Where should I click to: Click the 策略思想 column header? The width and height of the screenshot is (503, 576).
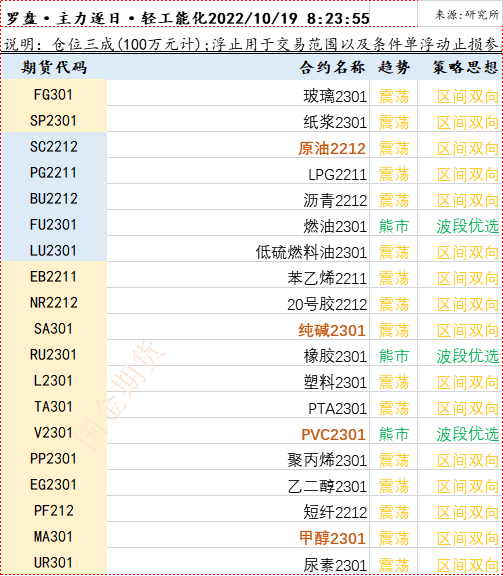(x=465, y=68)
